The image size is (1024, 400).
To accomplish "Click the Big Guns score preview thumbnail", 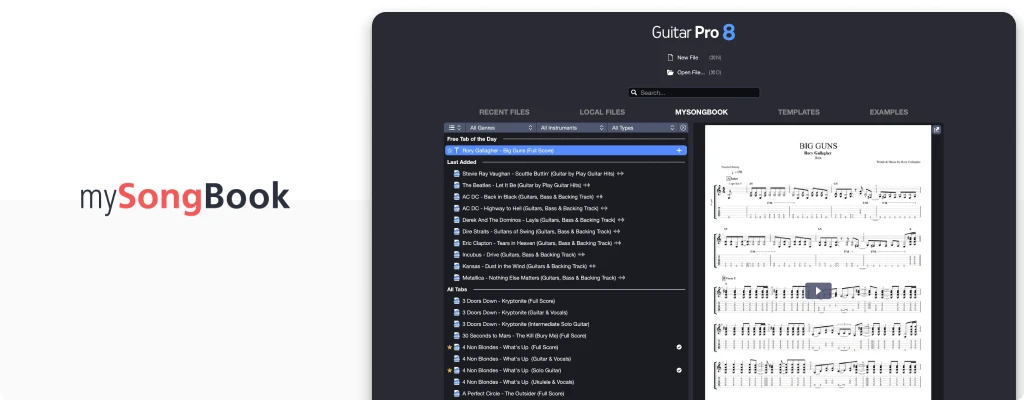I will tap(818, 262).
